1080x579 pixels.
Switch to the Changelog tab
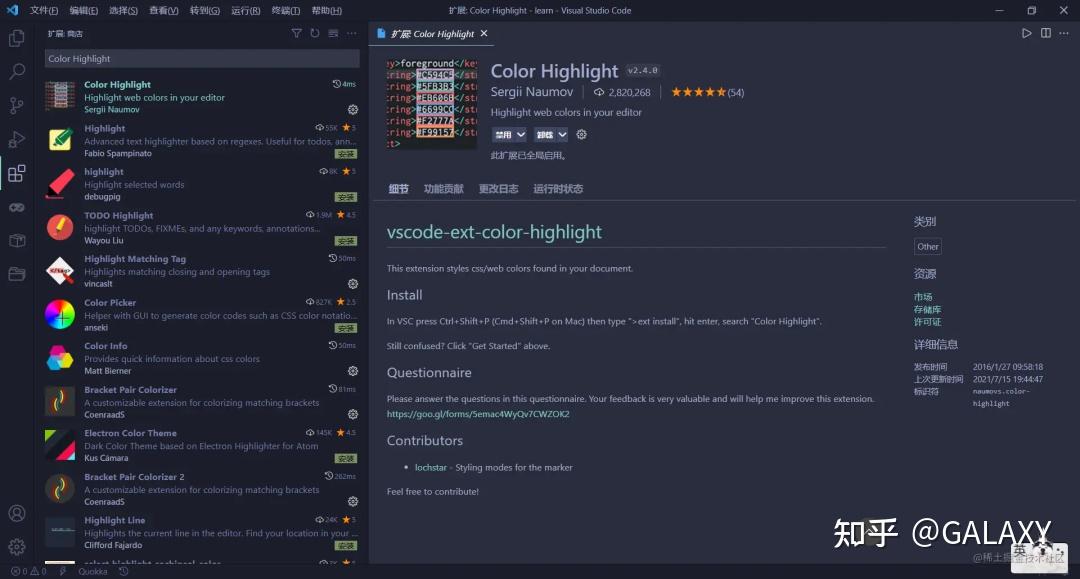pyautogui.click(x=498, y=189)
